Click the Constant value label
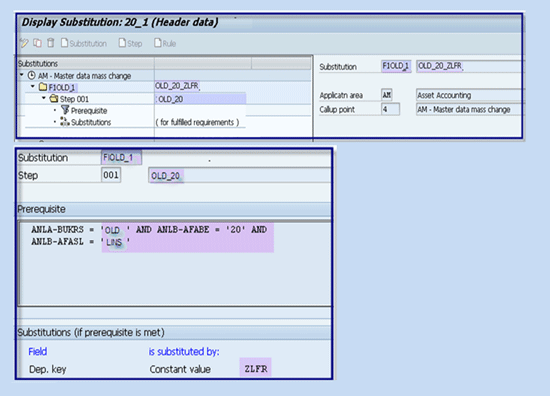The height and width of the screenshot is (396, 550). pyautogui.click(x=180, y=369)
